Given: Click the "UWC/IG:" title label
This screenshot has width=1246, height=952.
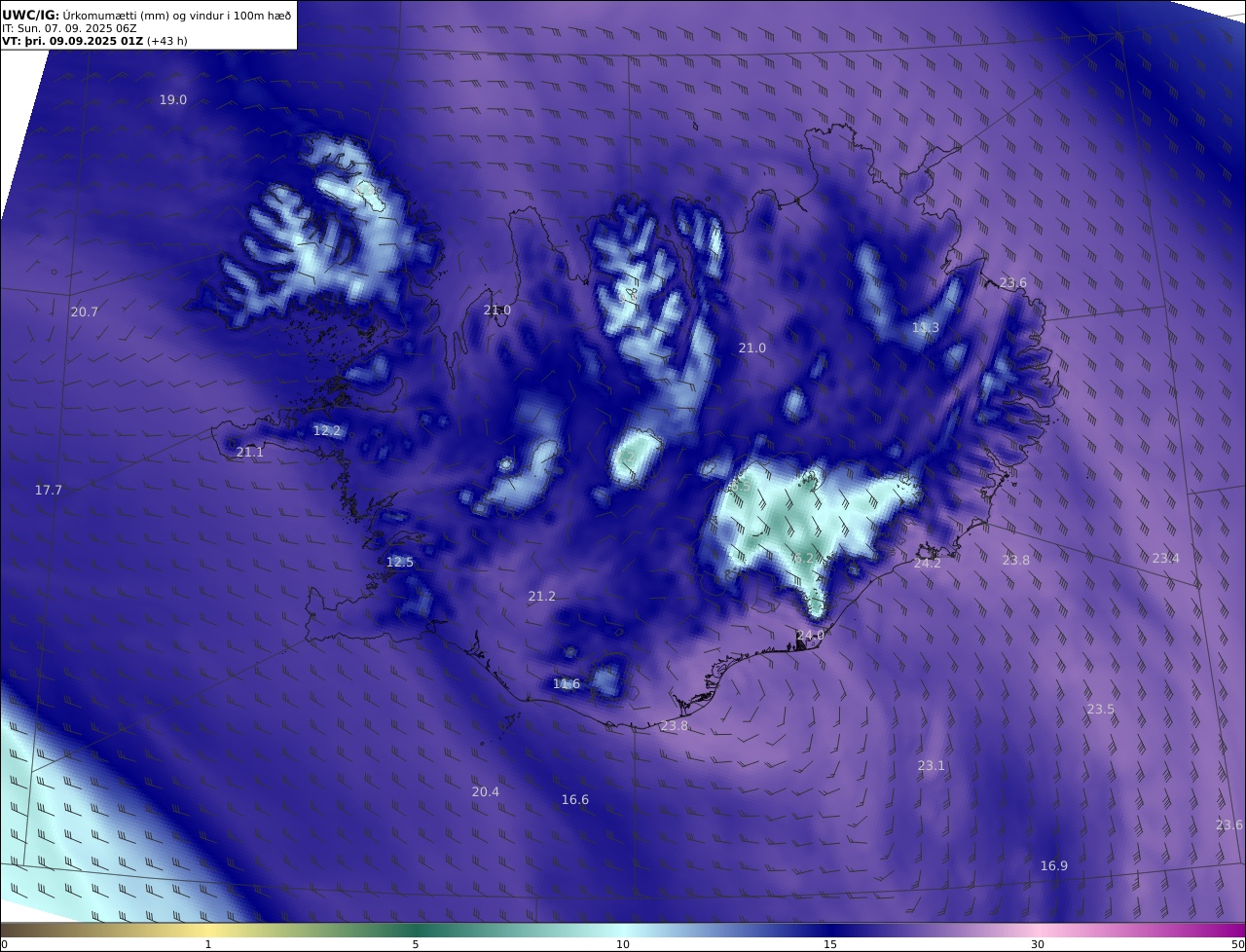Looking at the screenshot, I should (x=31, y=15).
